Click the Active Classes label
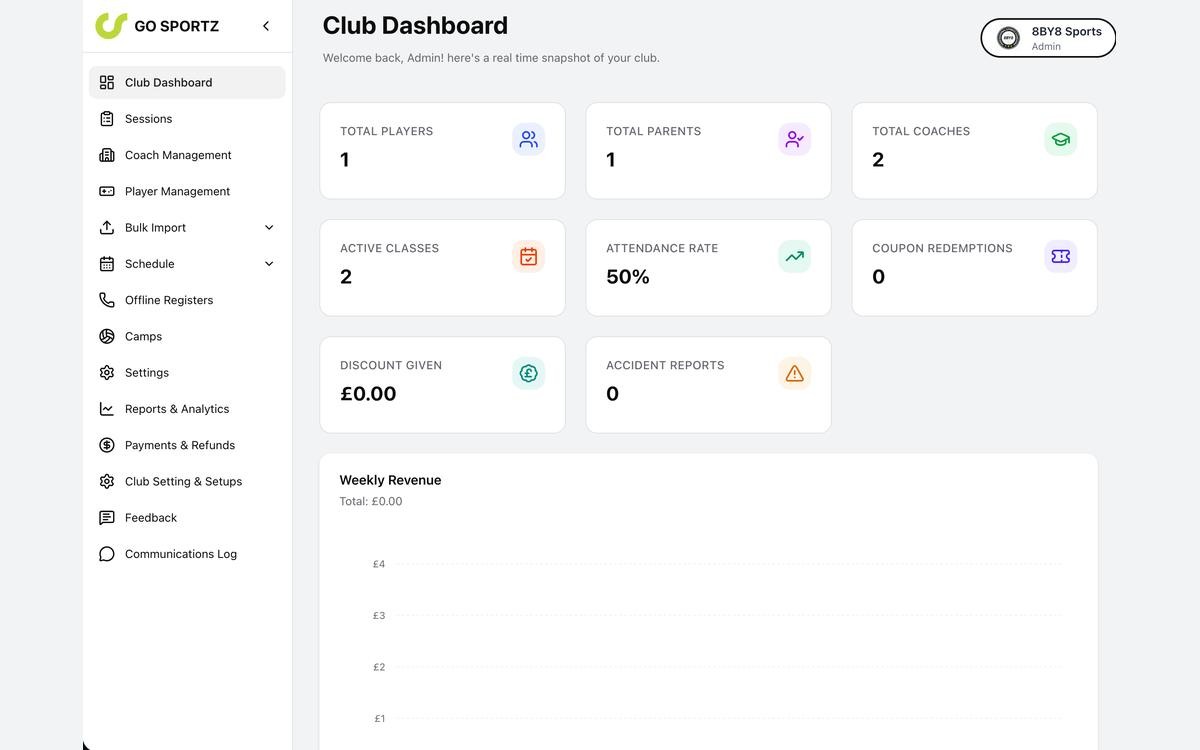 point(390,248)
